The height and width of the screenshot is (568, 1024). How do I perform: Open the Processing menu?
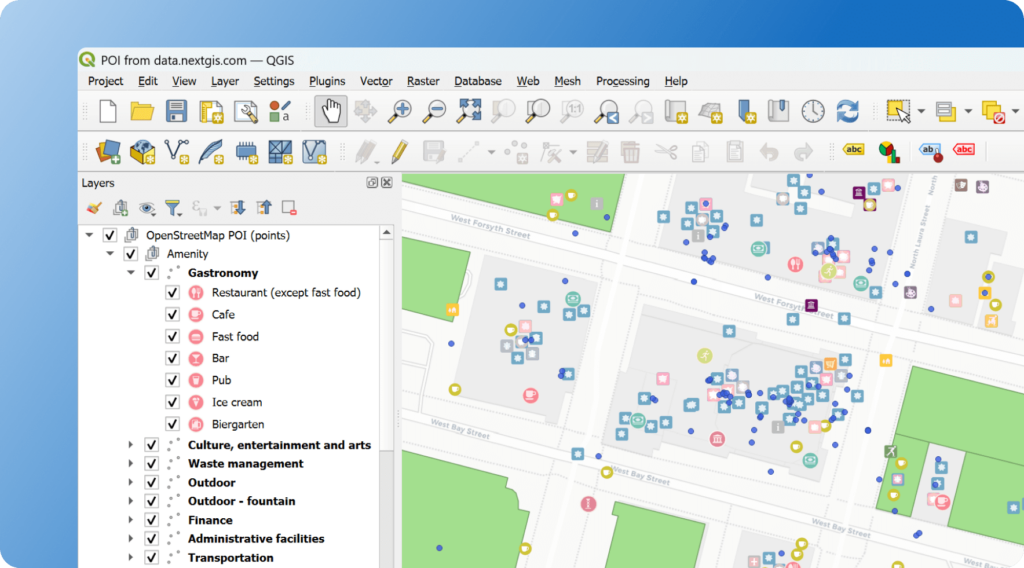coord(622,81)
